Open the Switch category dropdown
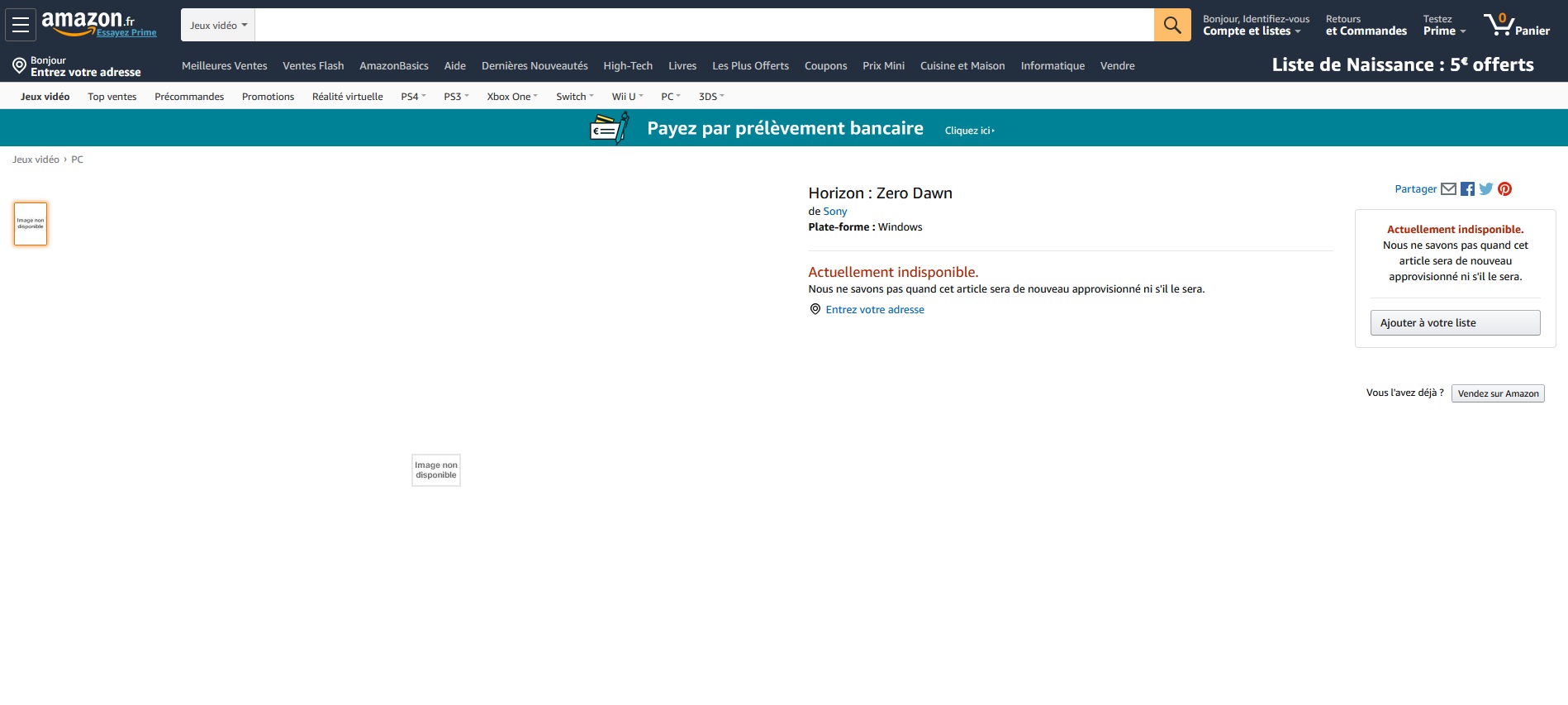The image size is (1568, 705). [574, 97]
